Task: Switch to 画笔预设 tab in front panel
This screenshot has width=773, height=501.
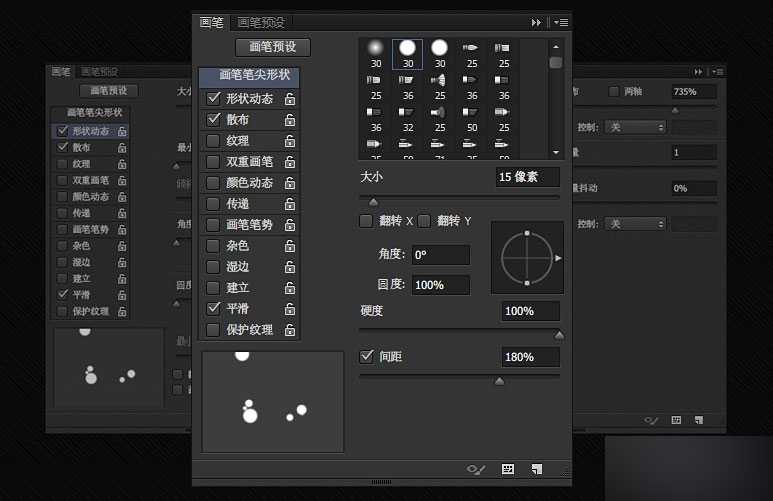Action: tap(260, 22)
